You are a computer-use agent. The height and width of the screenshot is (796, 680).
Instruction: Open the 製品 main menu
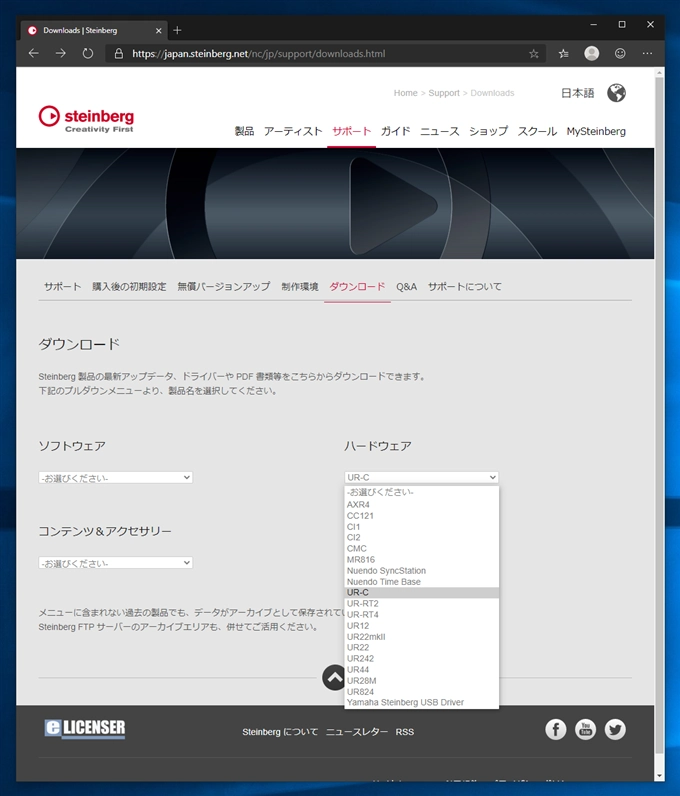click(244, 131)
